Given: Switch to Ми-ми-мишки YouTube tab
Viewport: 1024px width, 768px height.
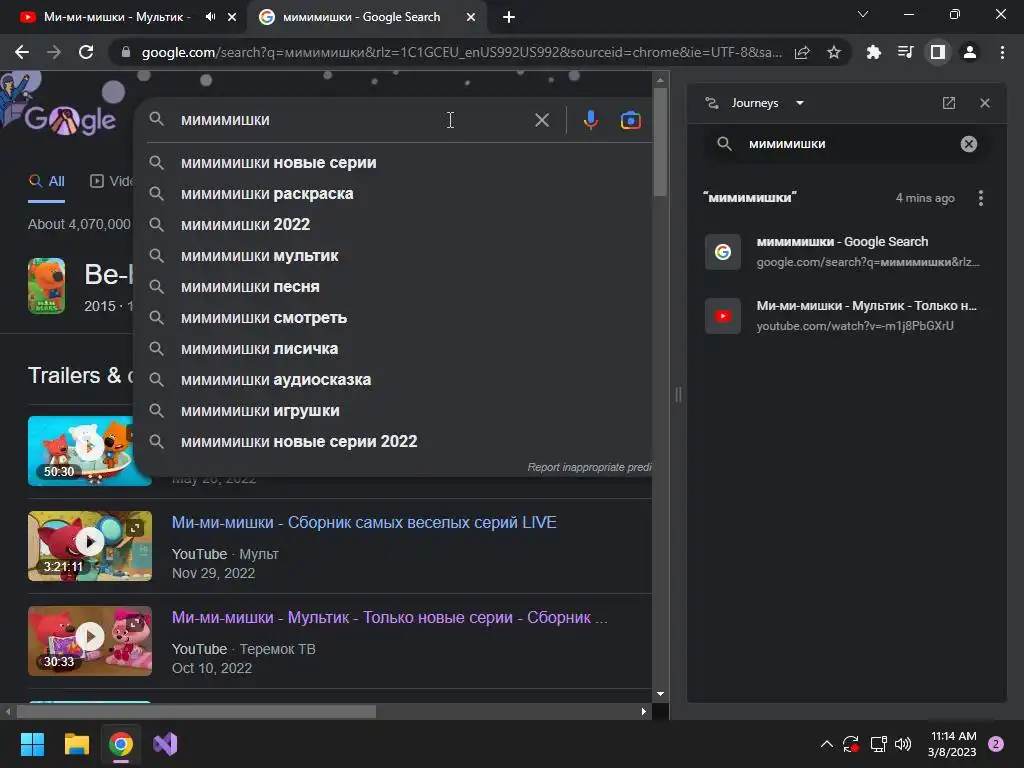Looking at the screenshot, I should 117,17.
